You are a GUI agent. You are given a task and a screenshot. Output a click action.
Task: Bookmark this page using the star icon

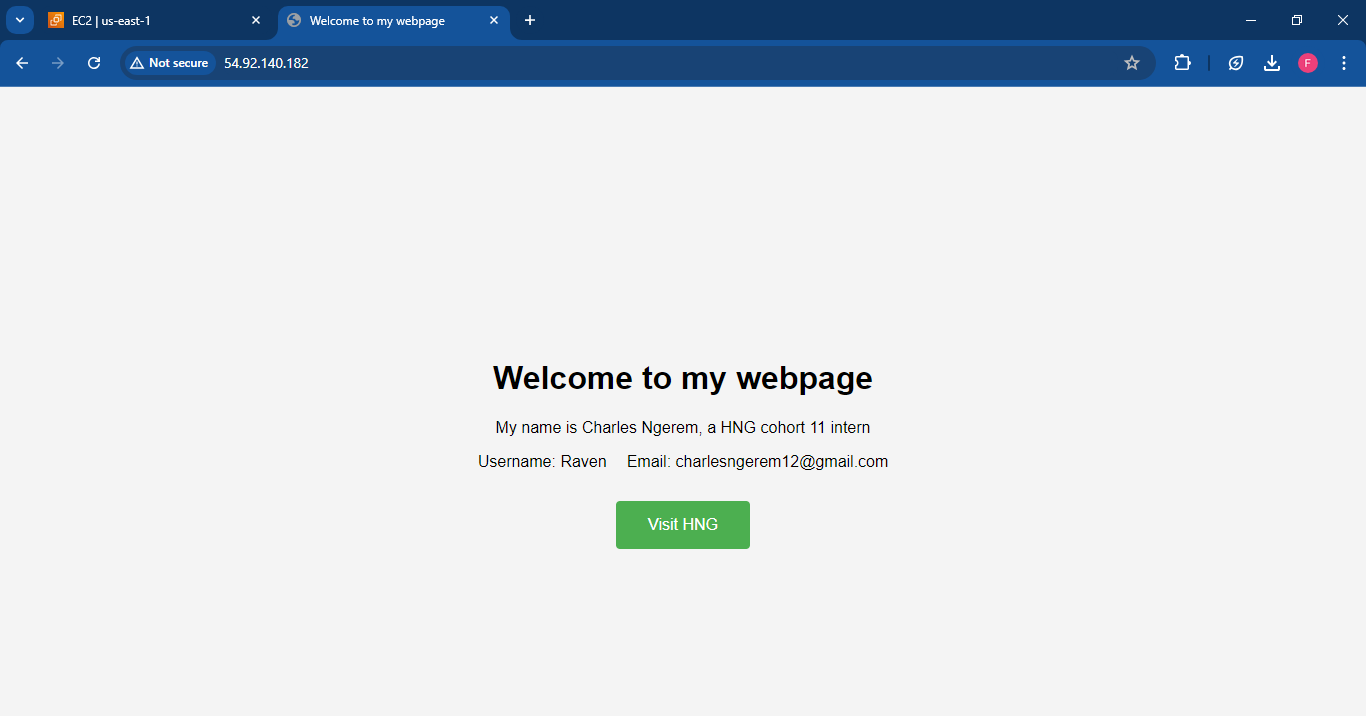point(1131,62)
